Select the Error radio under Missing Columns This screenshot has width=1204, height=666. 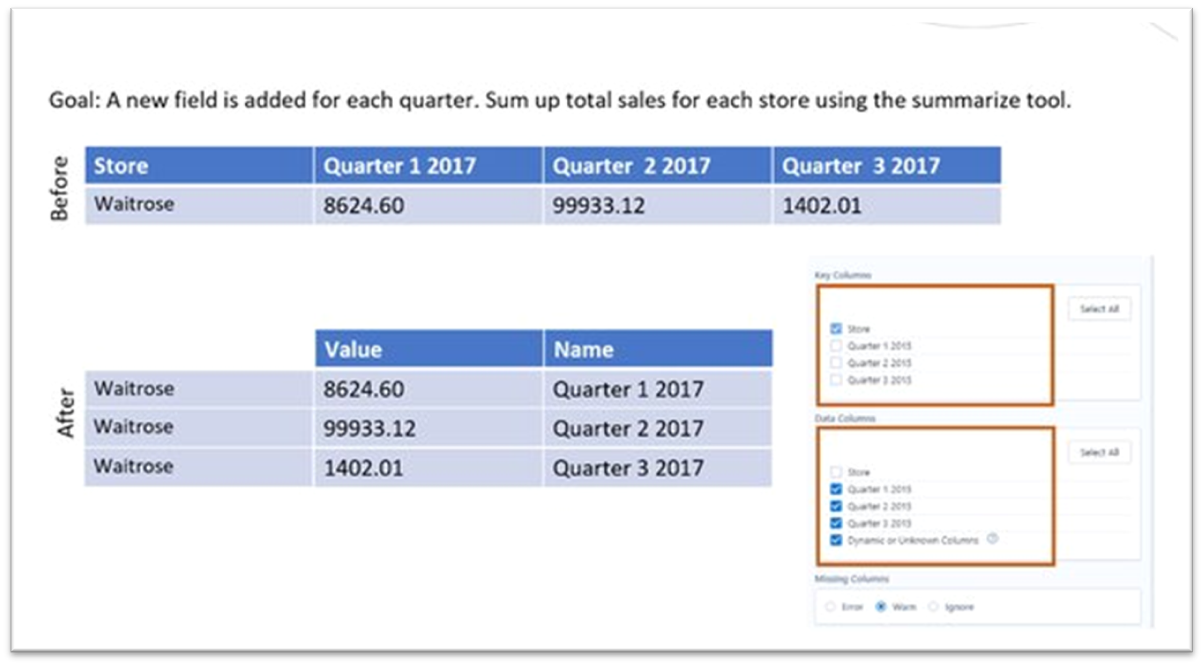click(832, 606)
